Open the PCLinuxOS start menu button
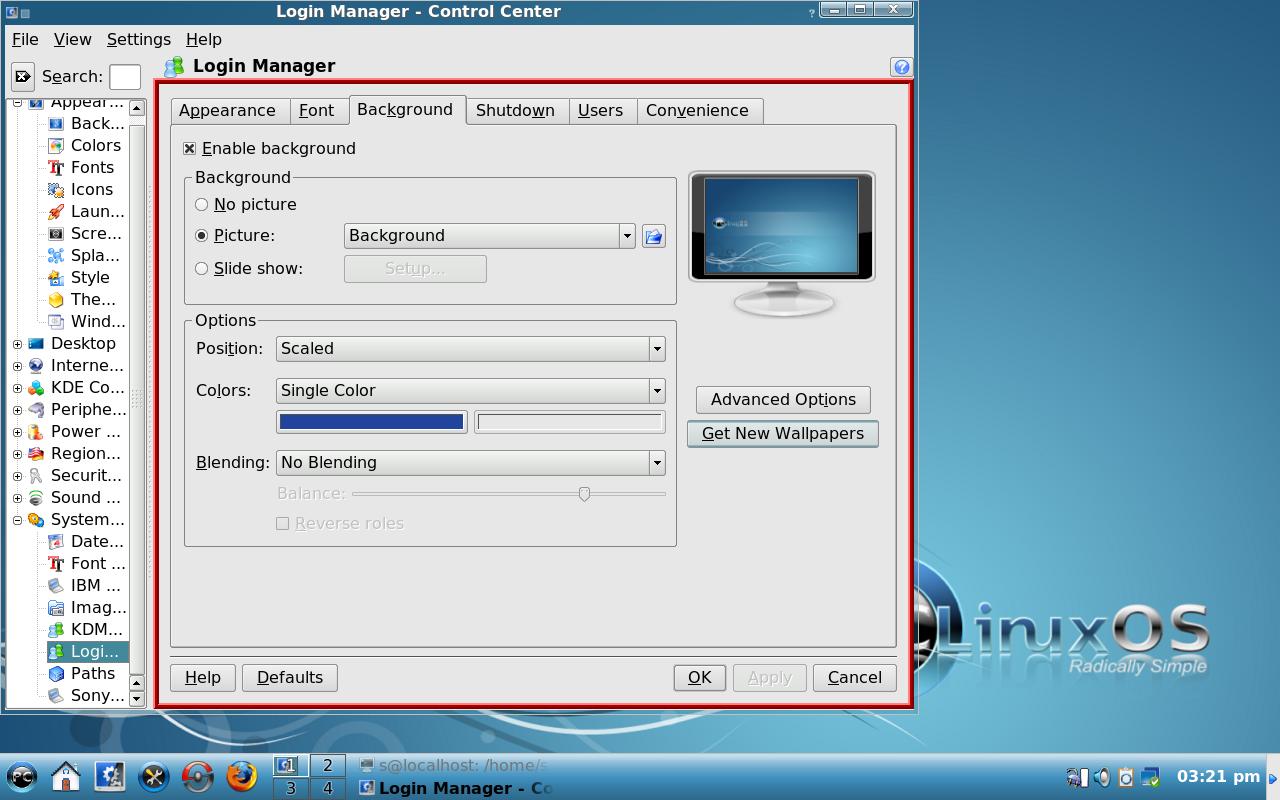1280x800 pixels. 22,776
